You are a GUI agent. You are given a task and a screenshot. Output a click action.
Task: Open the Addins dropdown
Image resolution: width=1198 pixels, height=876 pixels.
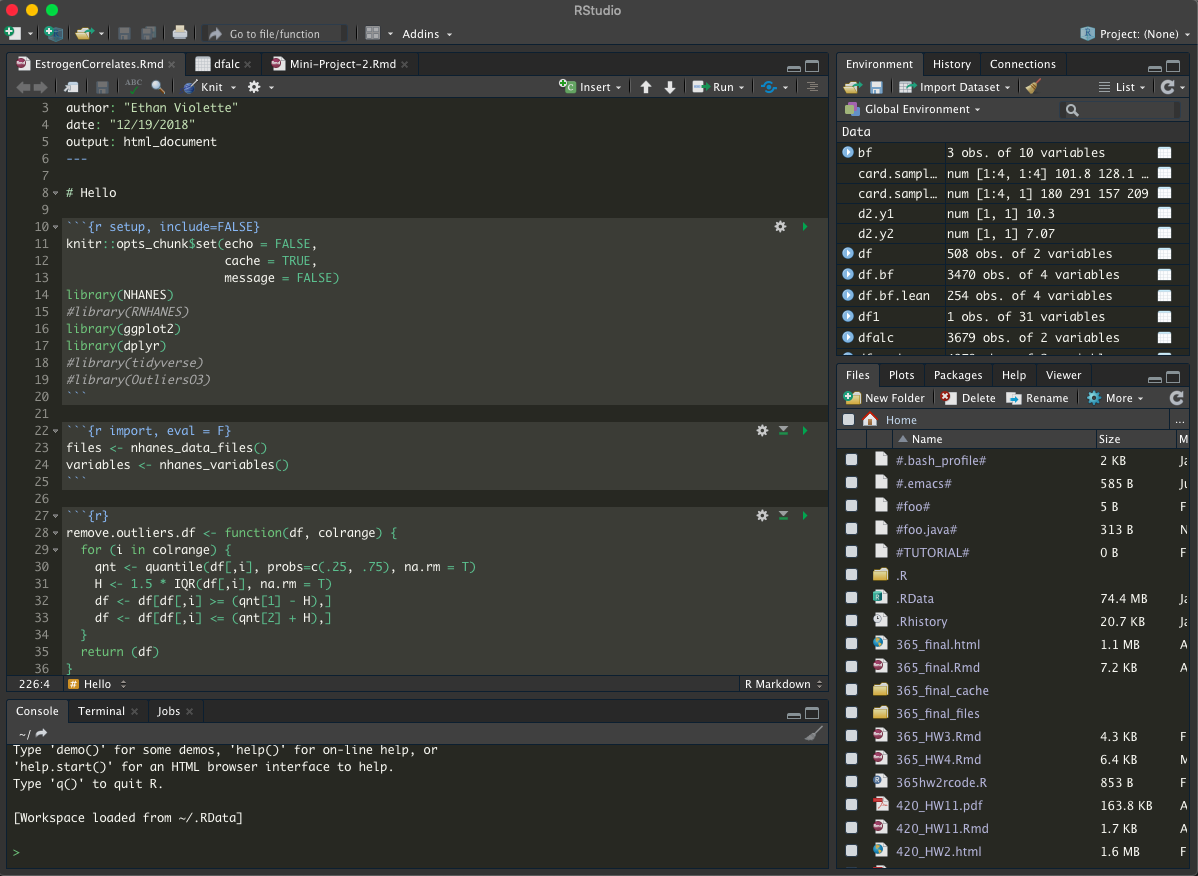pyautogui.click(x=427, y=34)
